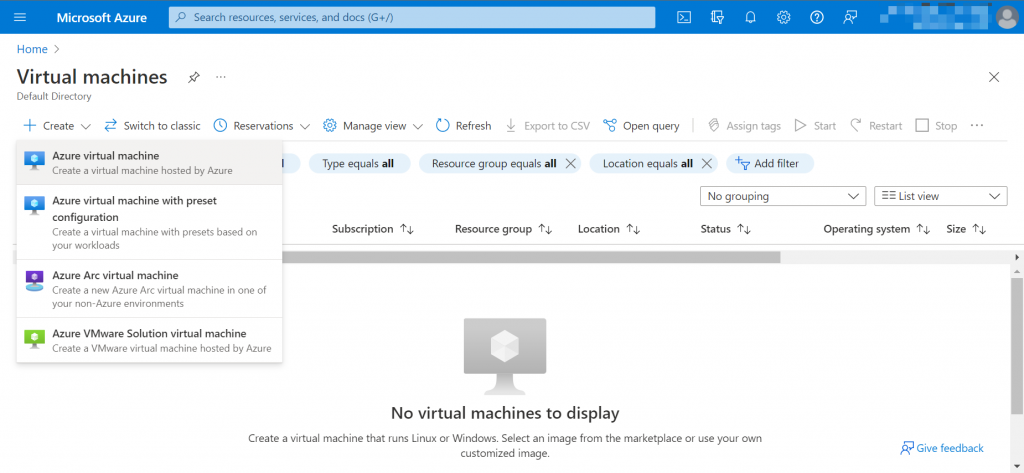Click Add filter
The height and width of the screenshot is (473, 1024).
[x=770, y=163]
